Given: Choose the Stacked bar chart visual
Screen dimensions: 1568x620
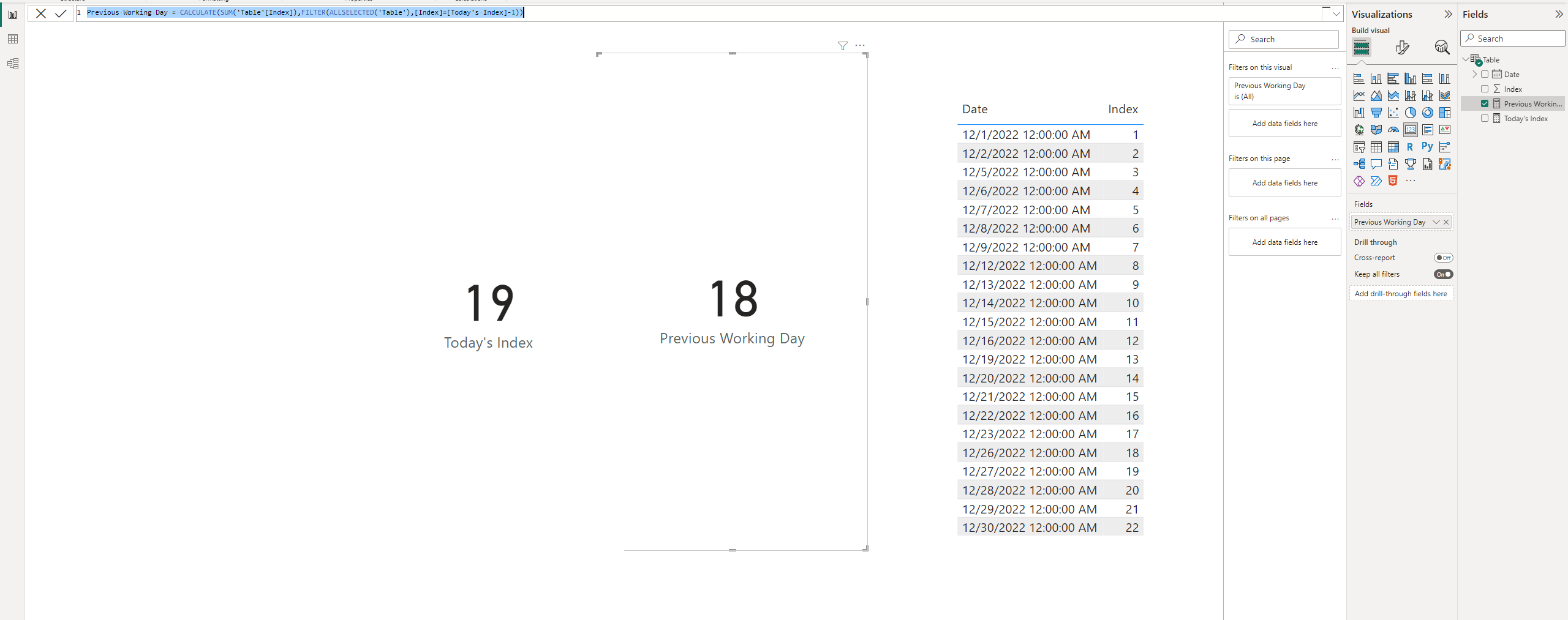Looking at the screenshot, I should [1359, 78].
